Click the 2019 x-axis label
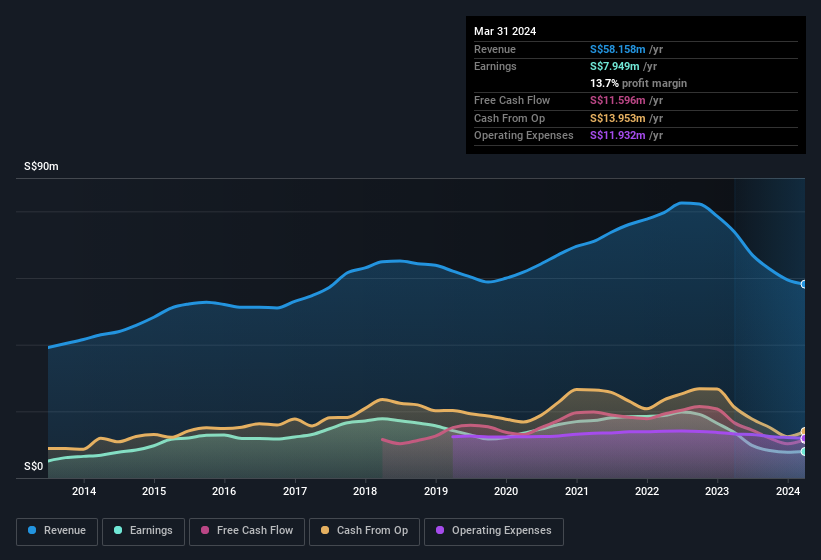 (x=436, y=491)
